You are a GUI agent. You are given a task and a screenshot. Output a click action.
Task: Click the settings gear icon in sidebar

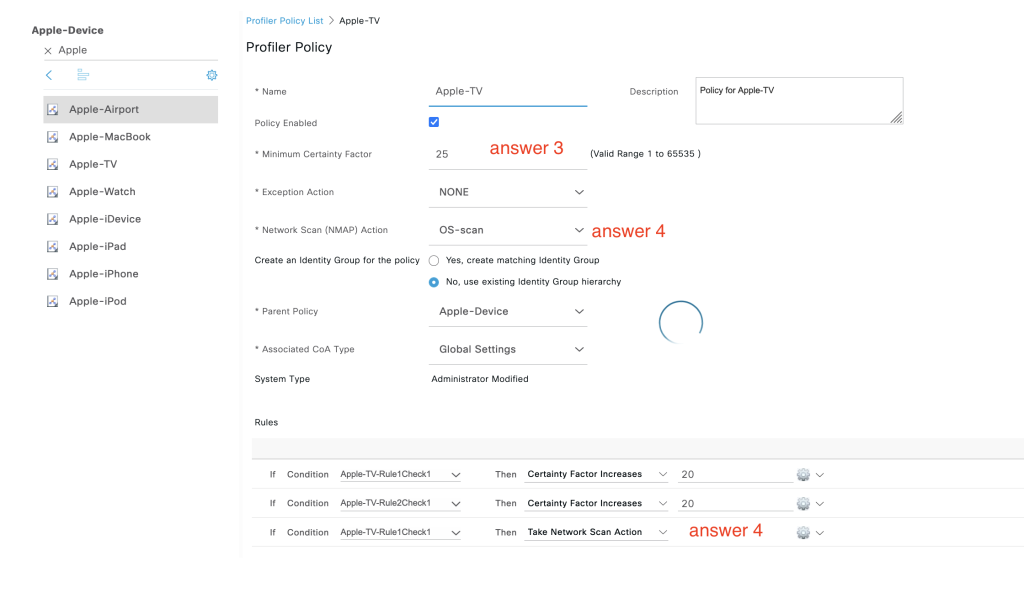(x=211, y=75)
